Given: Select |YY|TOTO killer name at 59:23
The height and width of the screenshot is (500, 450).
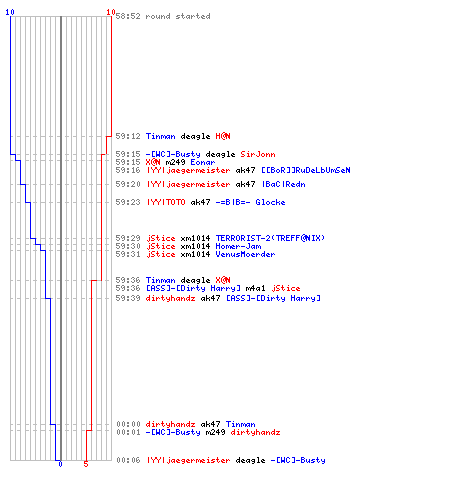Looking at the screenshot, I should [x=166, y=202].
